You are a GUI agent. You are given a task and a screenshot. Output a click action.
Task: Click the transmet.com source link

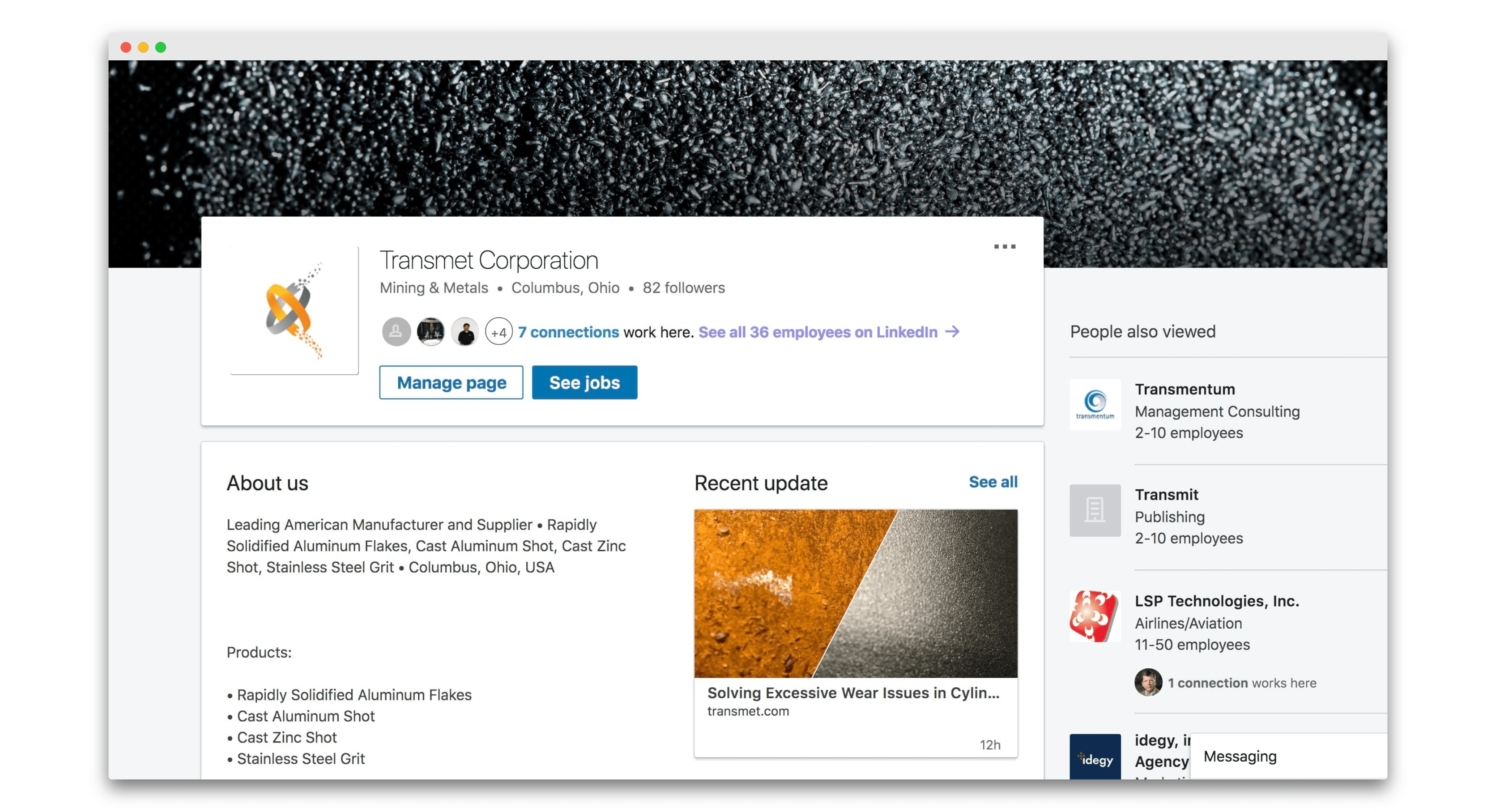[x=748, y=711]
